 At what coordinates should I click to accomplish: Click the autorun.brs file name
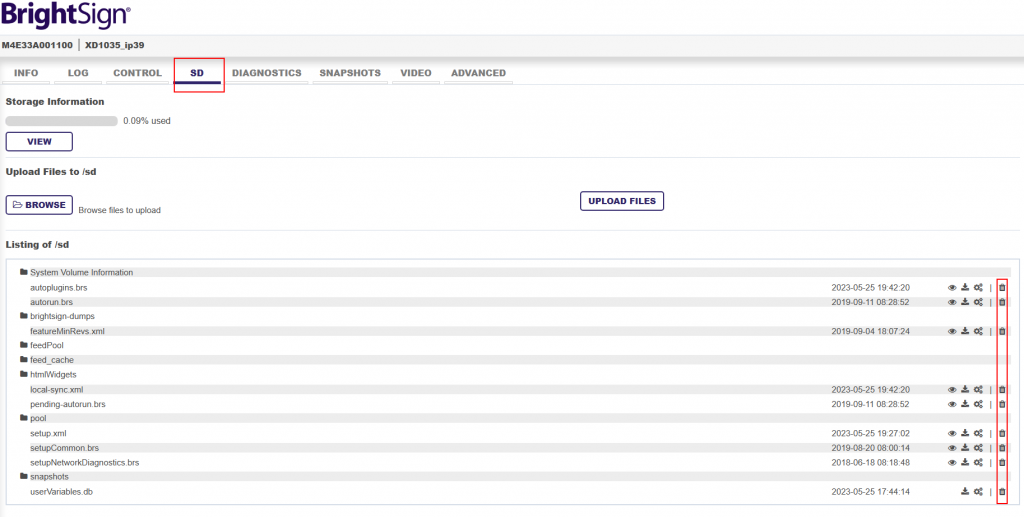(x=52, y=302)
